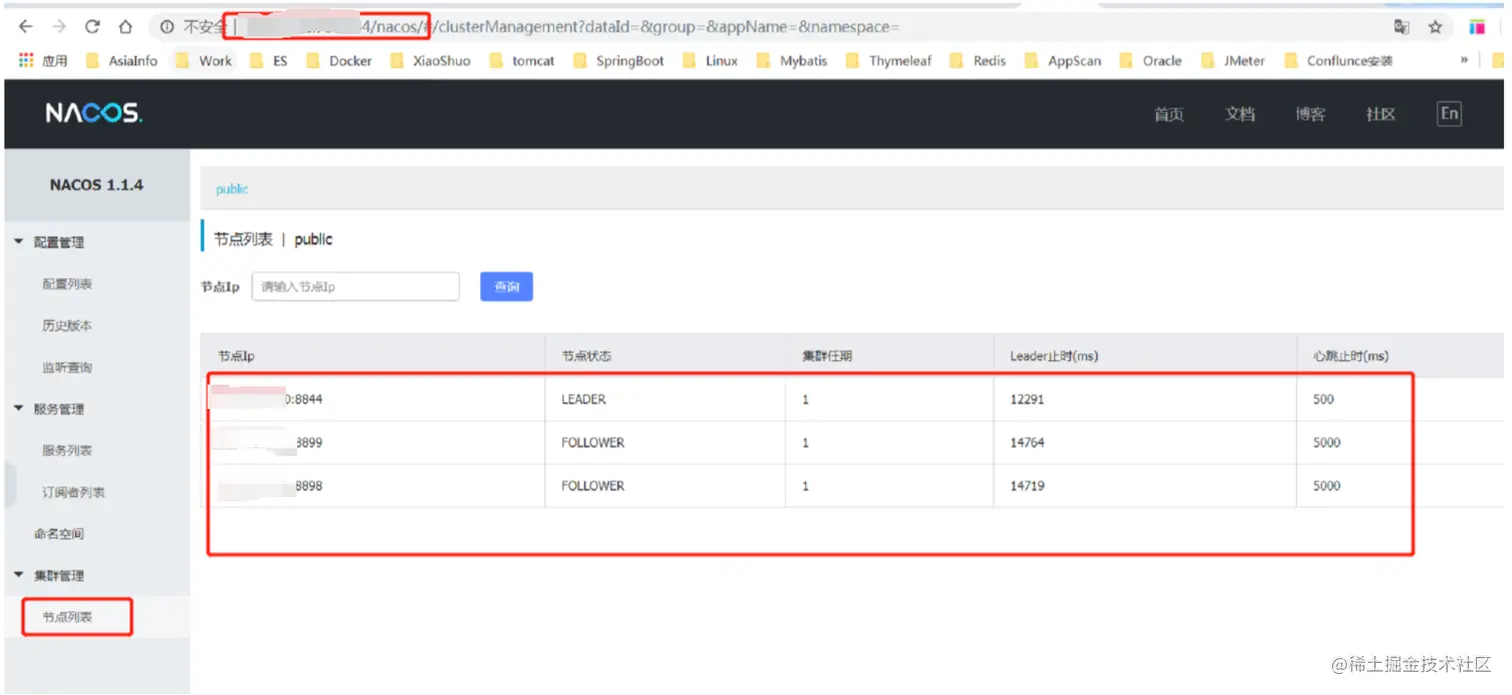This screenshot has width=1512, height=695.
Task: Reload the page with refresh icon
Action: click(x=92, y=27)
